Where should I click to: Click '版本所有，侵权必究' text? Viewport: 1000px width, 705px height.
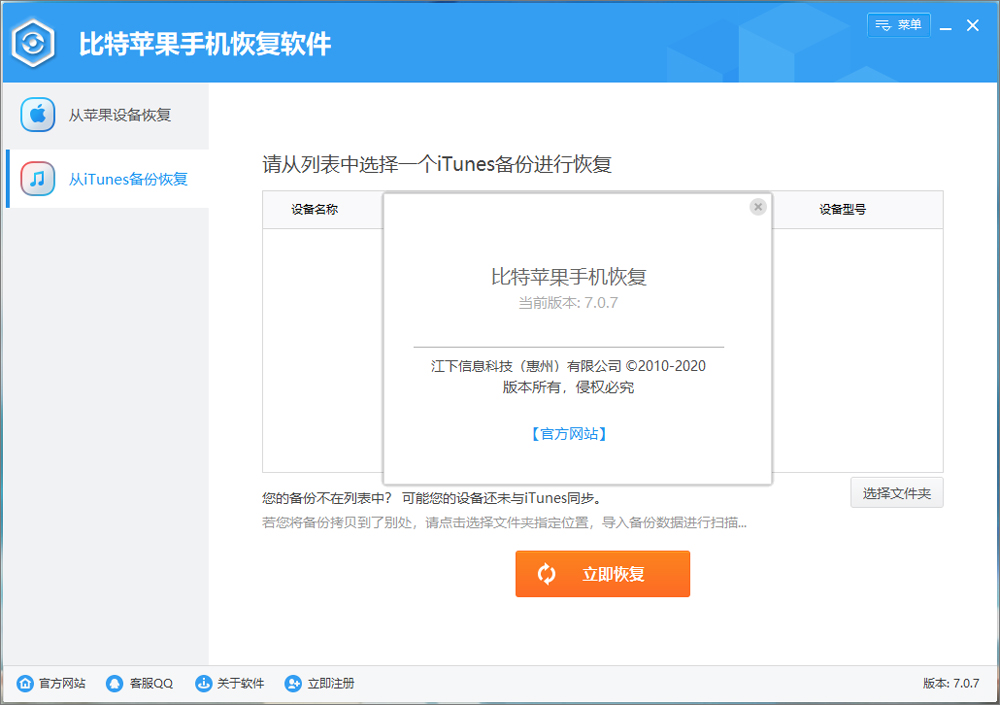coord(568,387)
